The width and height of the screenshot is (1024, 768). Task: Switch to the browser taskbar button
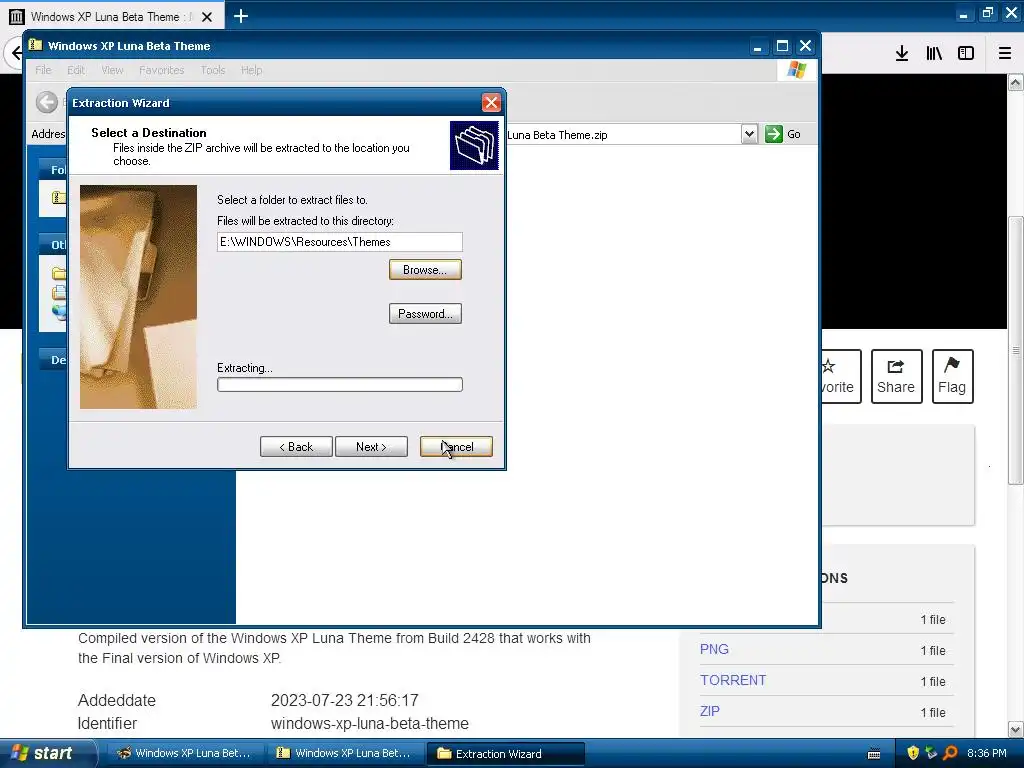click(x=184, y=753)
